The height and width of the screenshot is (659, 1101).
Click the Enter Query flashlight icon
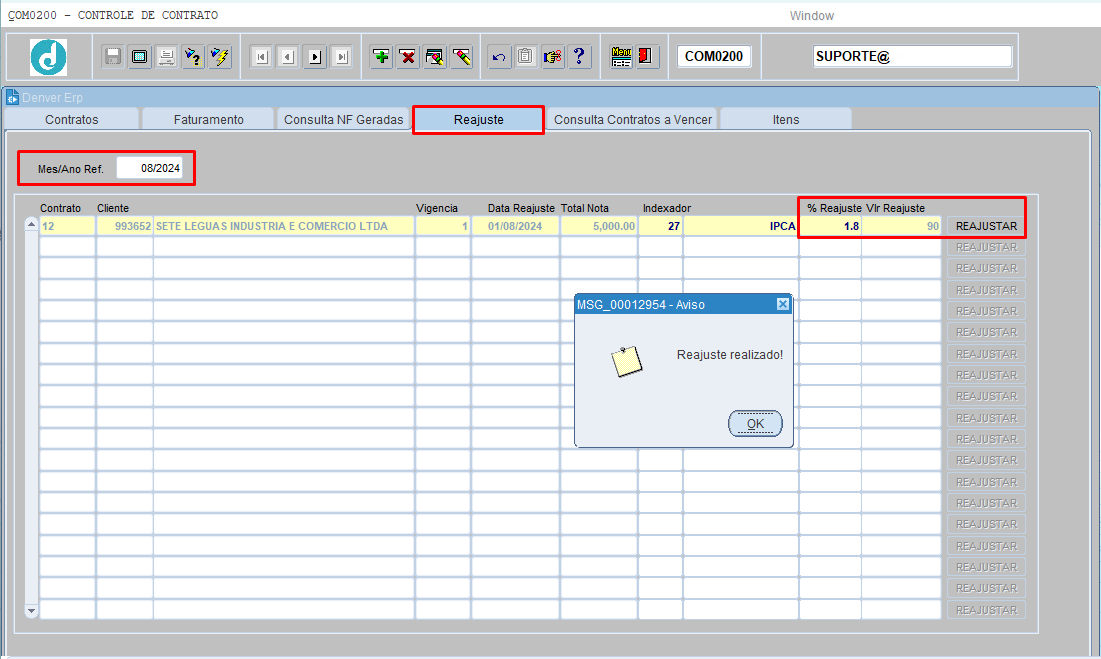click(x=192, y=57)
